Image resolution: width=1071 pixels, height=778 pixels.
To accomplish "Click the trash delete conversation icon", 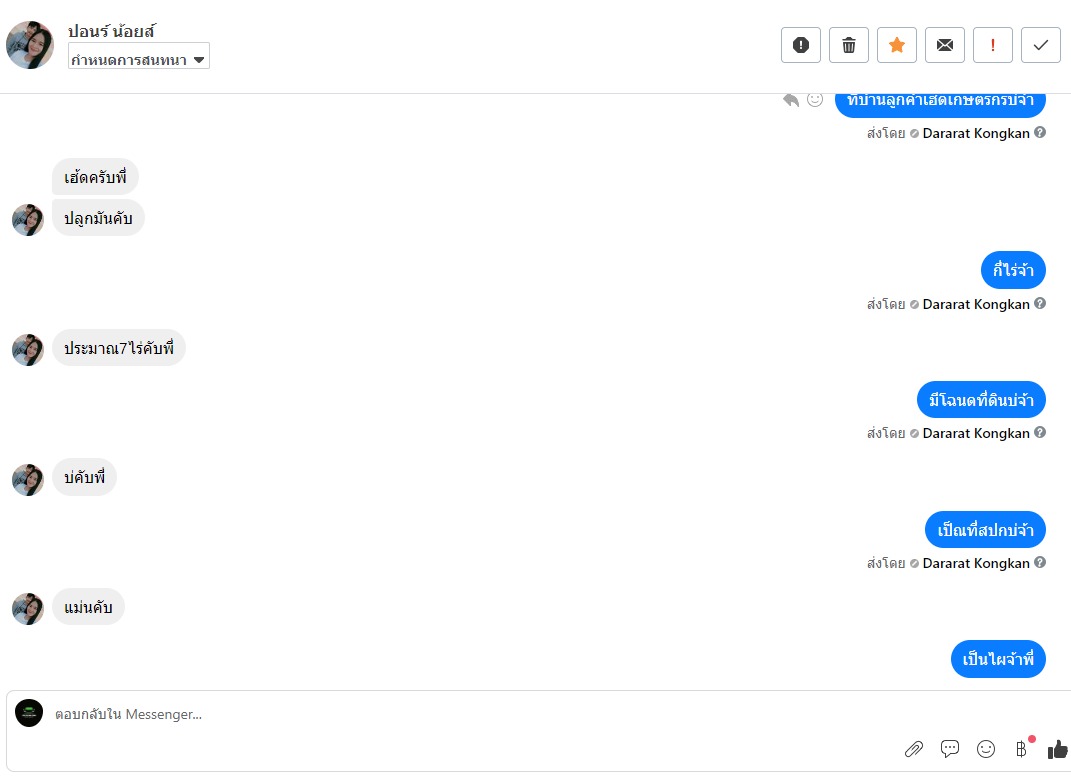I will point(849,45).
